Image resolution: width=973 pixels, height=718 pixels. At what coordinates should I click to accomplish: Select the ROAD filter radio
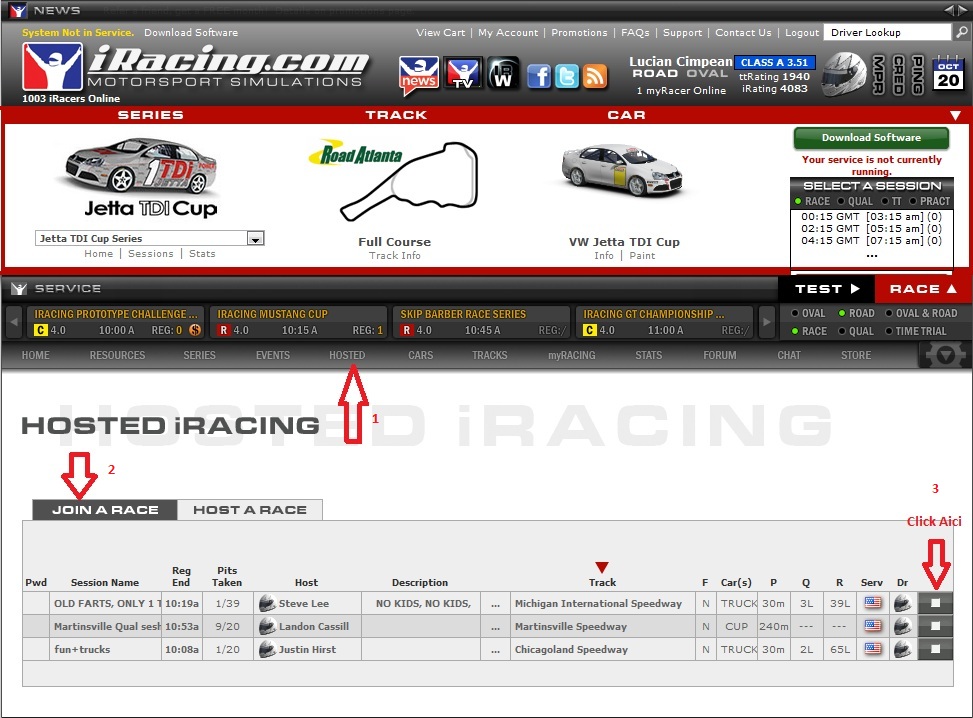pyautogui.click(x=842, y=313)
